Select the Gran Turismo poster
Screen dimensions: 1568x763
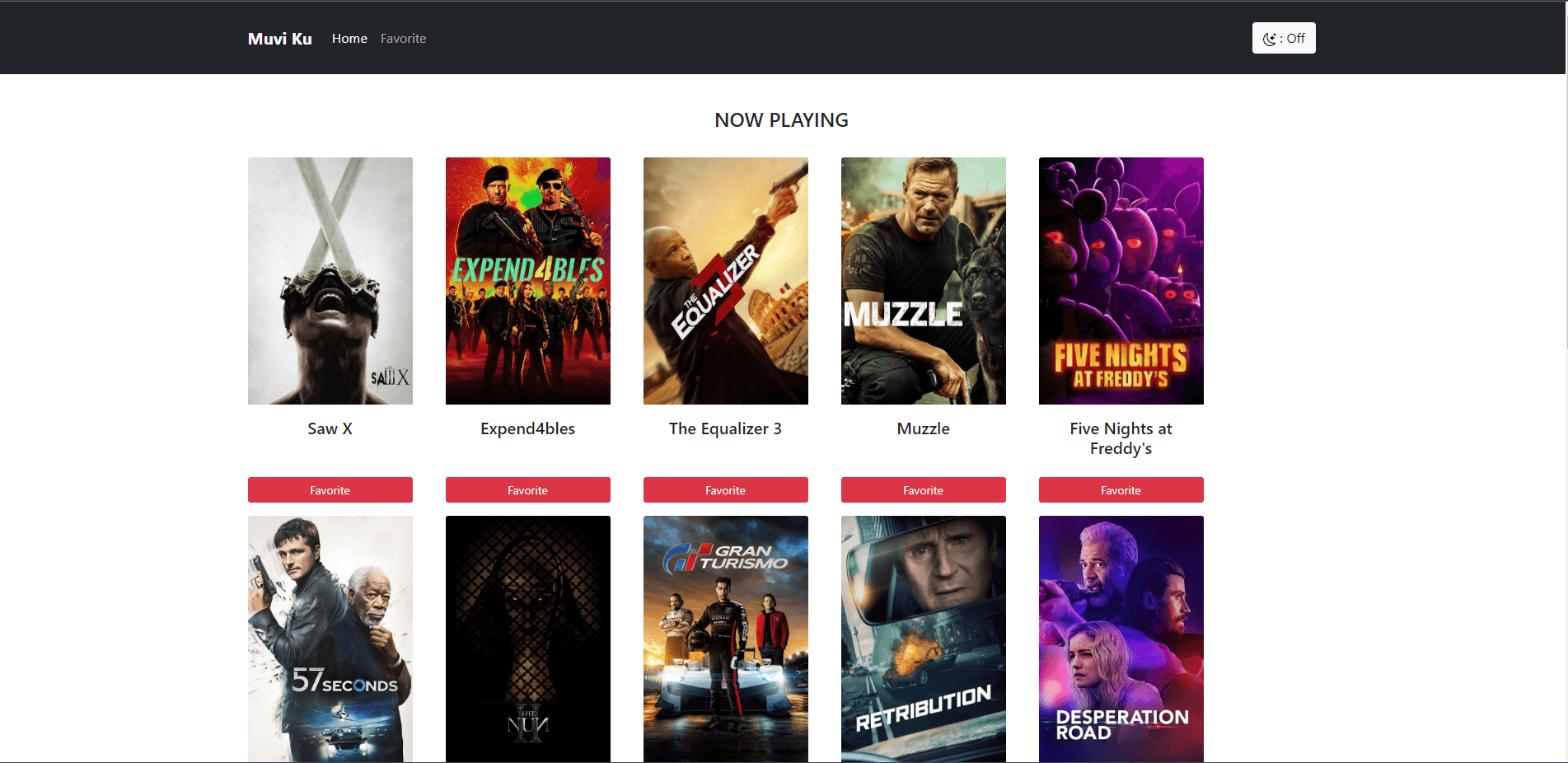(725, 639)
